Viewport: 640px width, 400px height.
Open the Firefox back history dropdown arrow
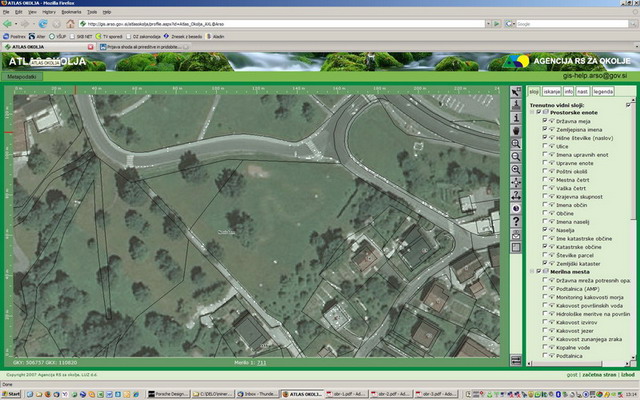16,23
